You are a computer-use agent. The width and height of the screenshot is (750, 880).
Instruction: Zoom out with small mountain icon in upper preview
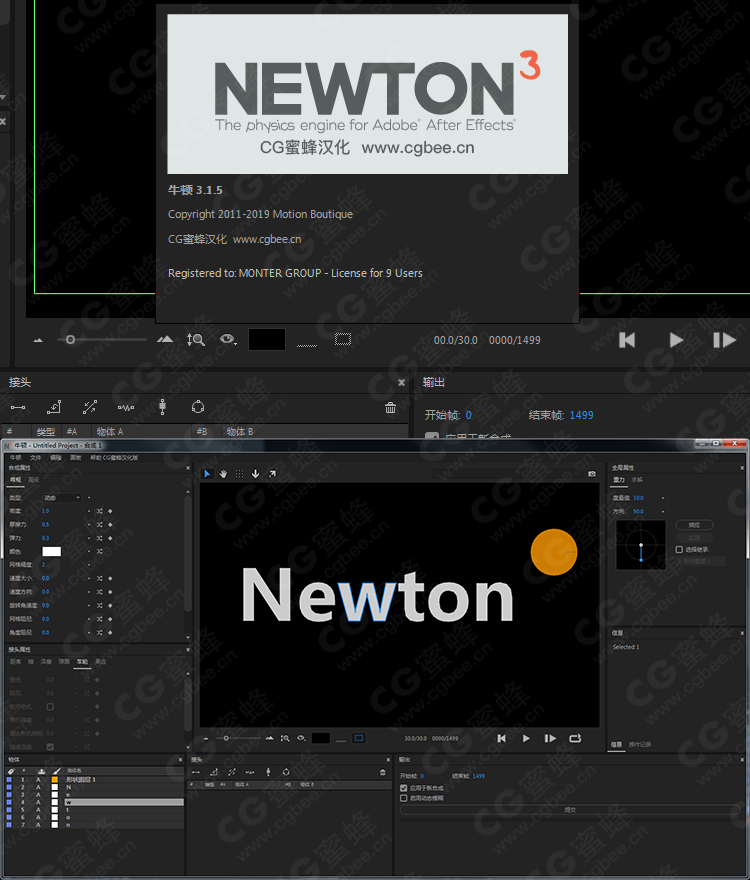pos(38,340)
